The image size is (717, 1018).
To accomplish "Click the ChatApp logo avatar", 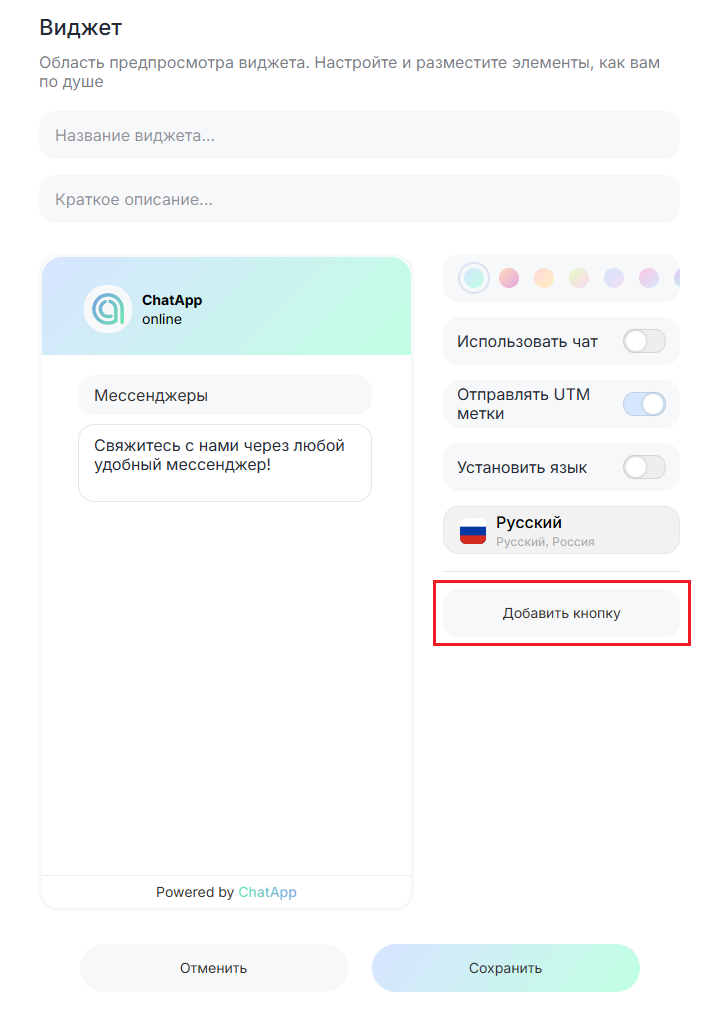I will (x=107, y=309).
